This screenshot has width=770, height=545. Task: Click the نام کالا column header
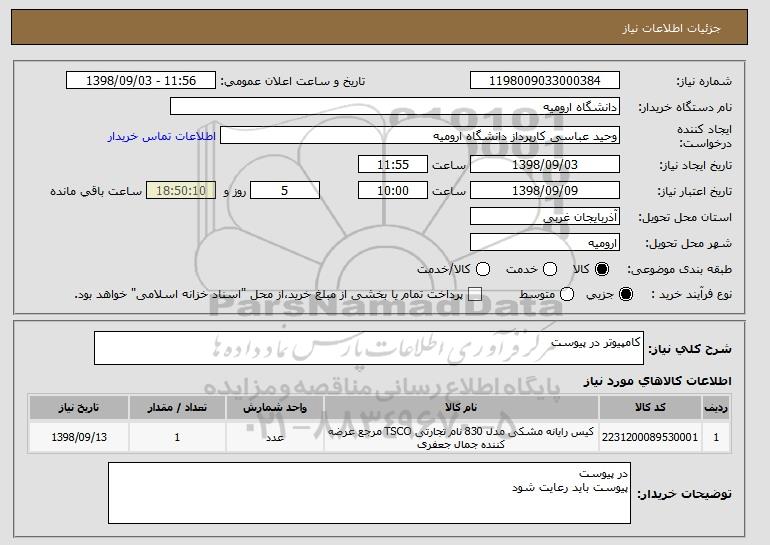coord(461,408)
